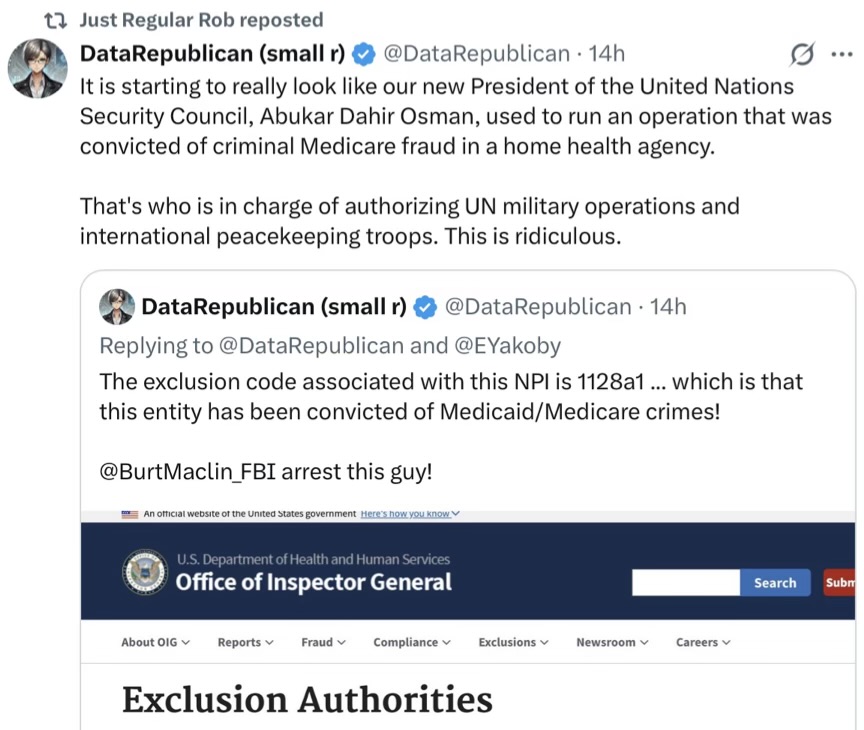Click the quoted tweet's small avatar
Viewport: 864px width, 730px height.
coord(117,307)
